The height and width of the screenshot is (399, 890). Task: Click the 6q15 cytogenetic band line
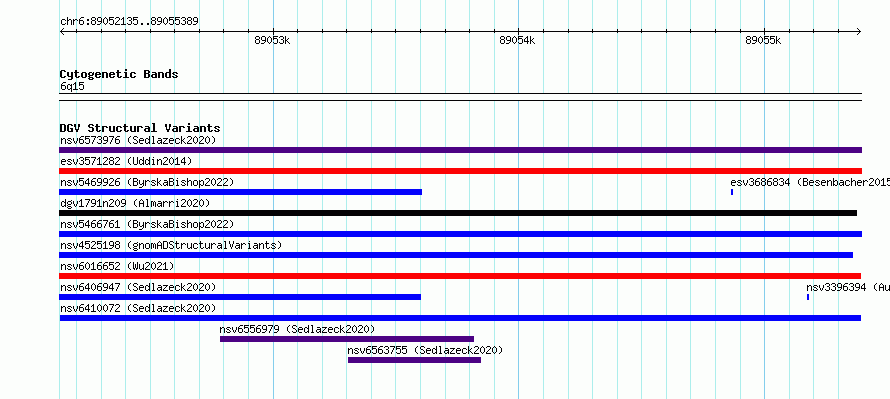[x=460, y=97]
